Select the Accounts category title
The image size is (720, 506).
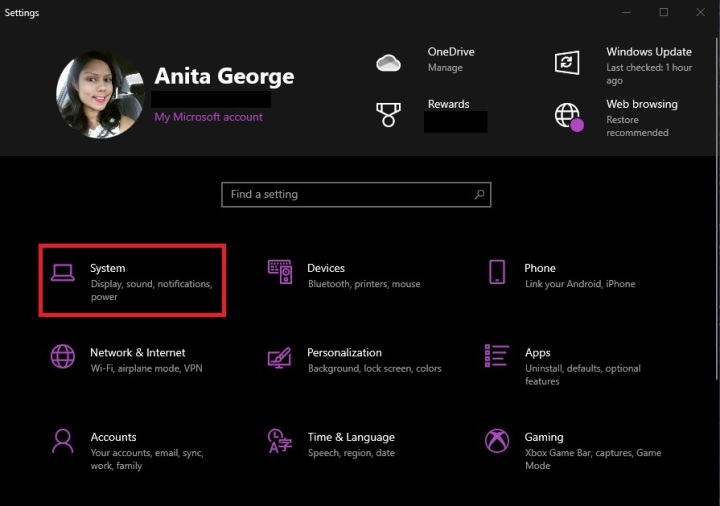(113, 437)
